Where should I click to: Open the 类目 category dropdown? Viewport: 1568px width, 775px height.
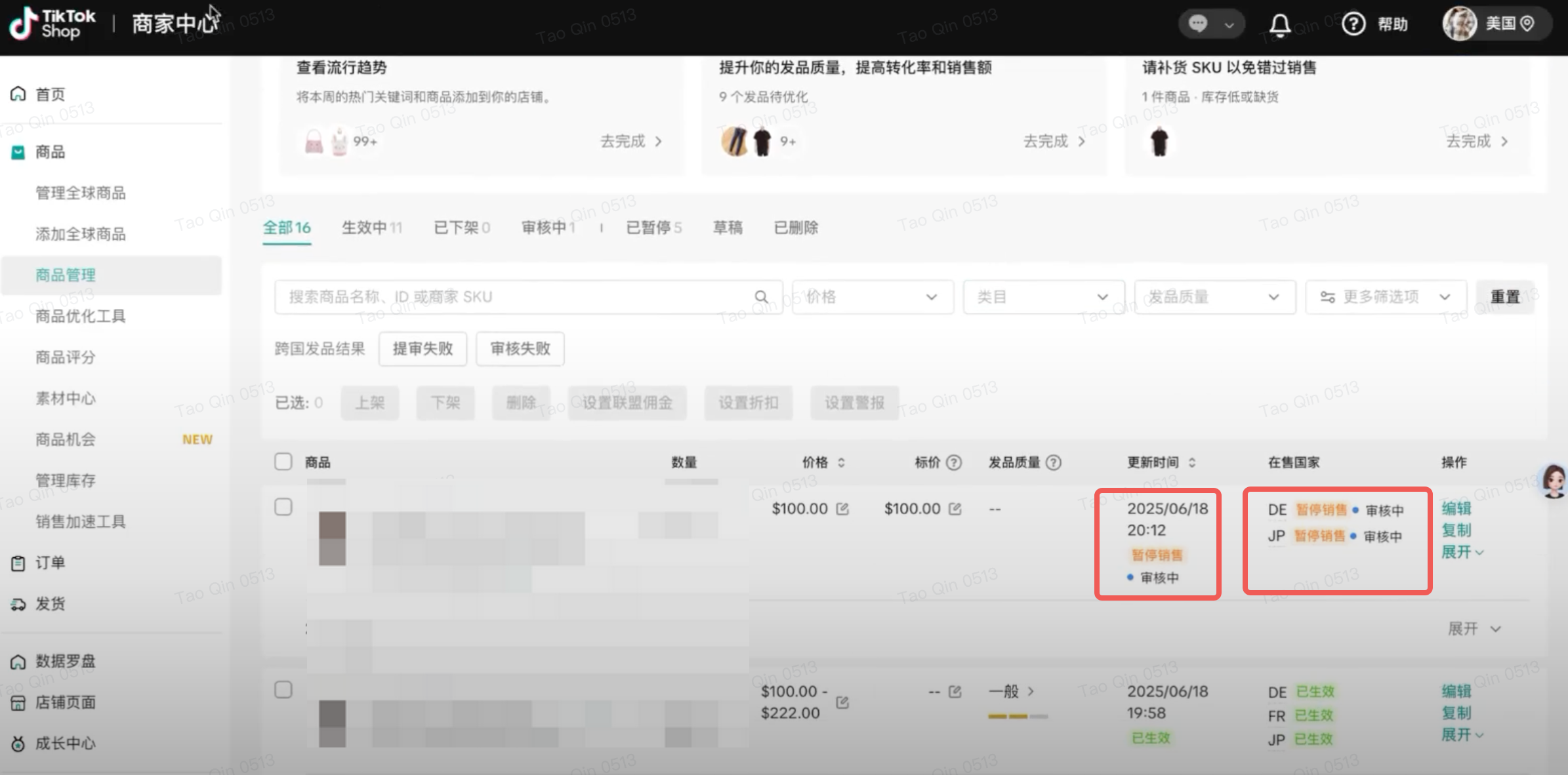coord(1043,297)
